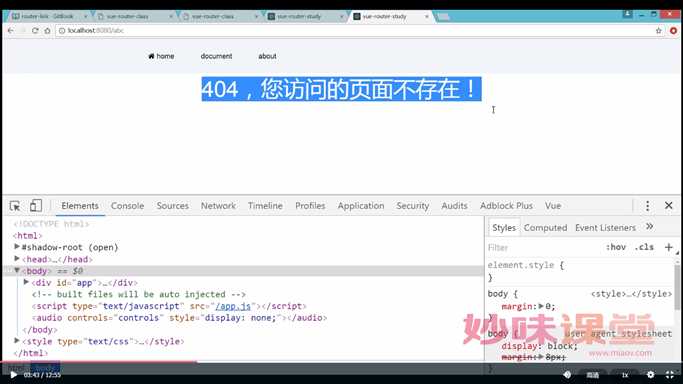
Task: Open the browser home page
Action: 47,31
